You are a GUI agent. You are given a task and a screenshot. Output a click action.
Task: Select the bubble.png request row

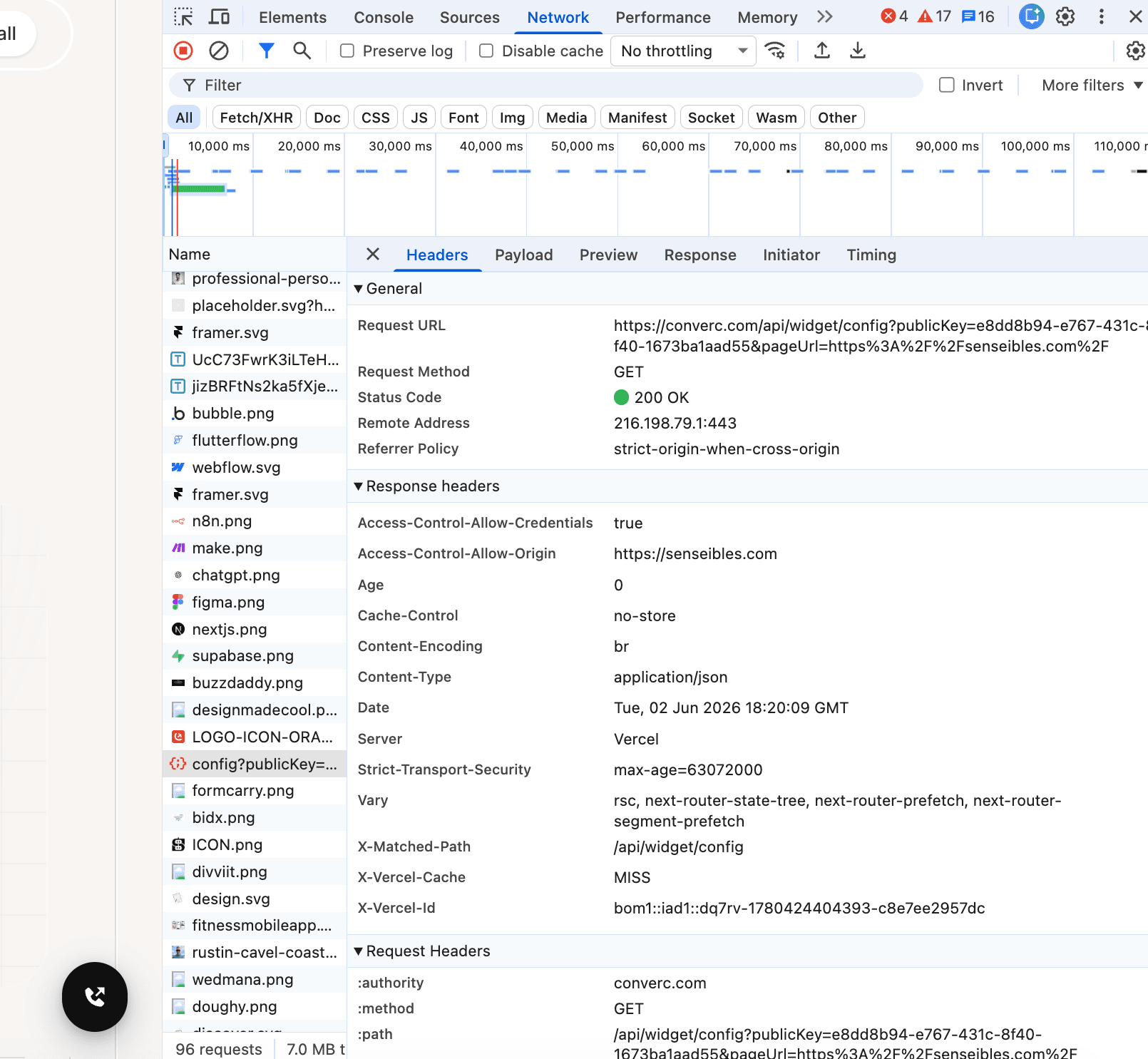pos(255,413)
